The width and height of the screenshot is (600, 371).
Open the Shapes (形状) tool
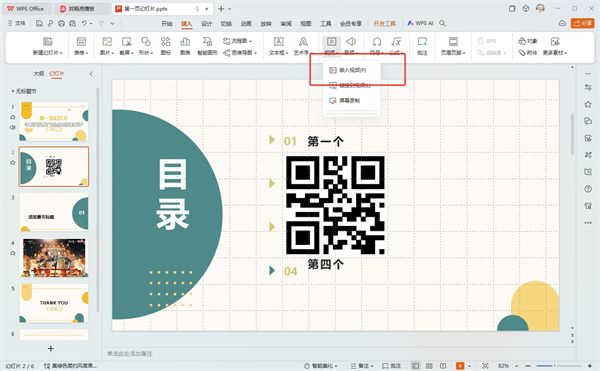[x=146, y=42]
